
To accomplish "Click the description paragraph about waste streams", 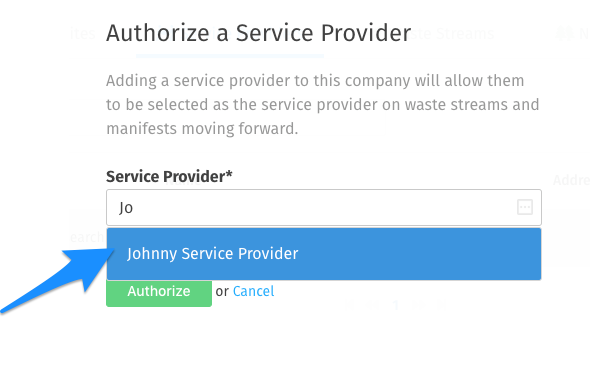I will click(322, 105).
